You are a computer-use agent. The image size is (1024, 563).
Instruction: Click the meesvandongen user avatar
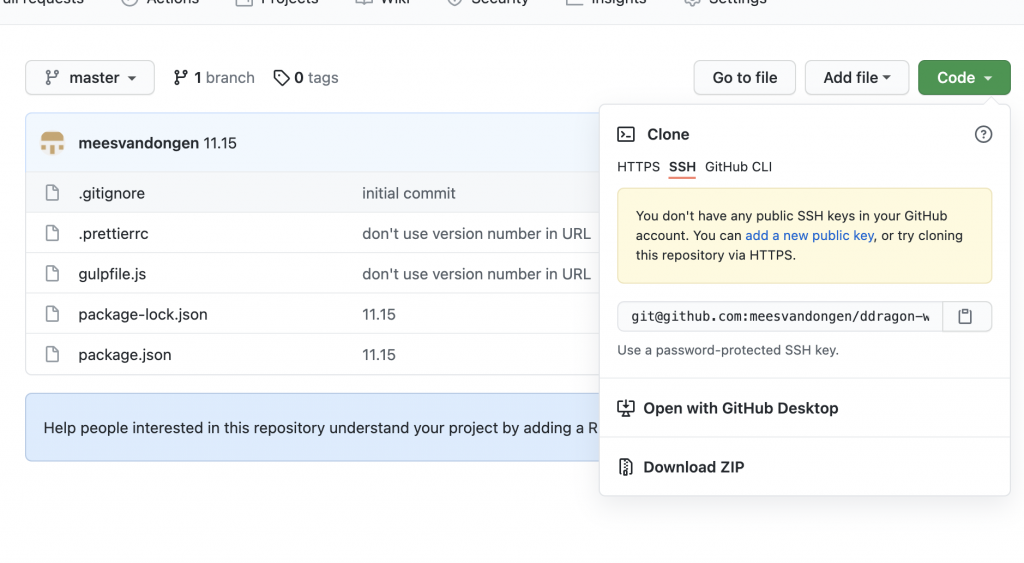click(x=52, y=143)
